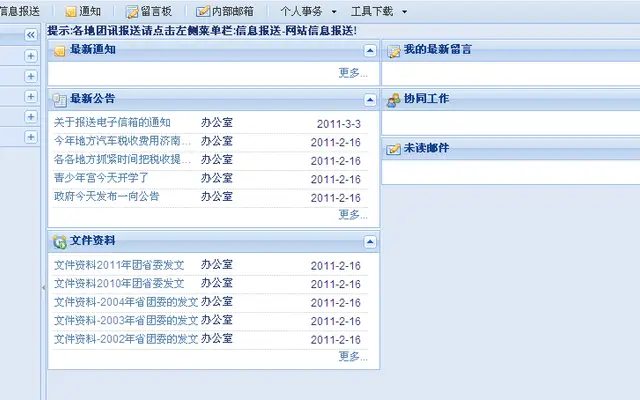Open announcement 关于报送电子信箱的通知
640x400 pixels.
point(112,122)
